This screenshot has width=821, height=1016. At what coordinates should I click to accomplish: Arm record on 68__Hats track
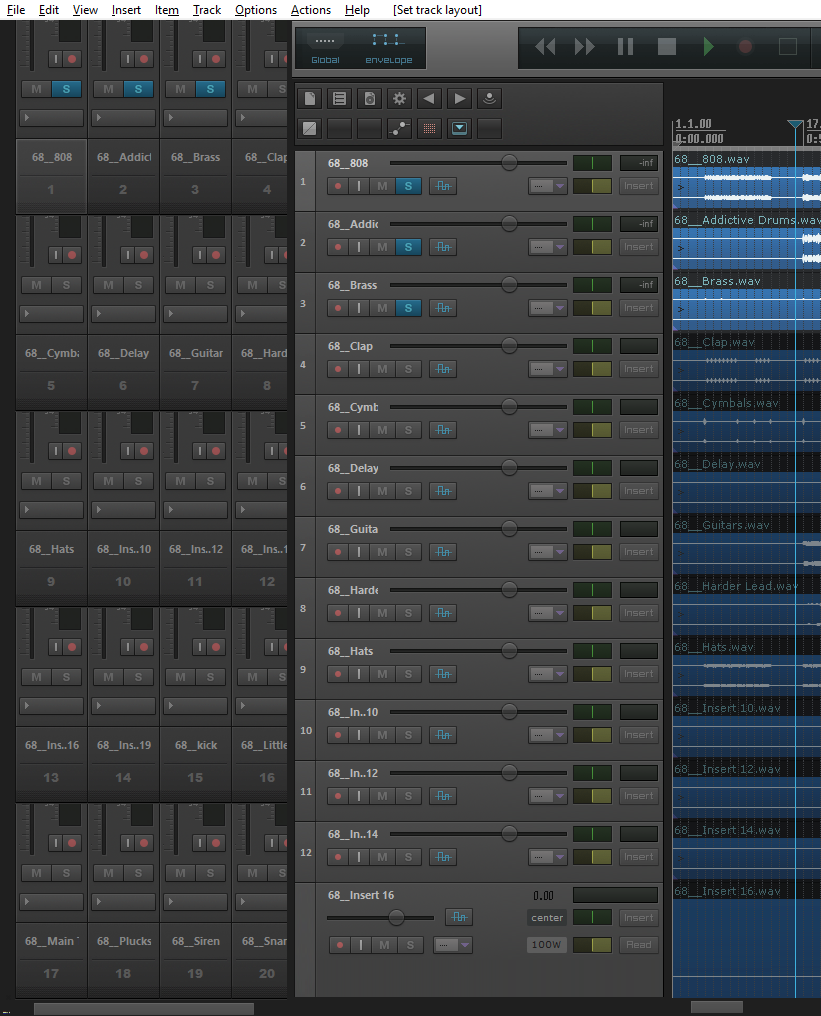(337, 674)
